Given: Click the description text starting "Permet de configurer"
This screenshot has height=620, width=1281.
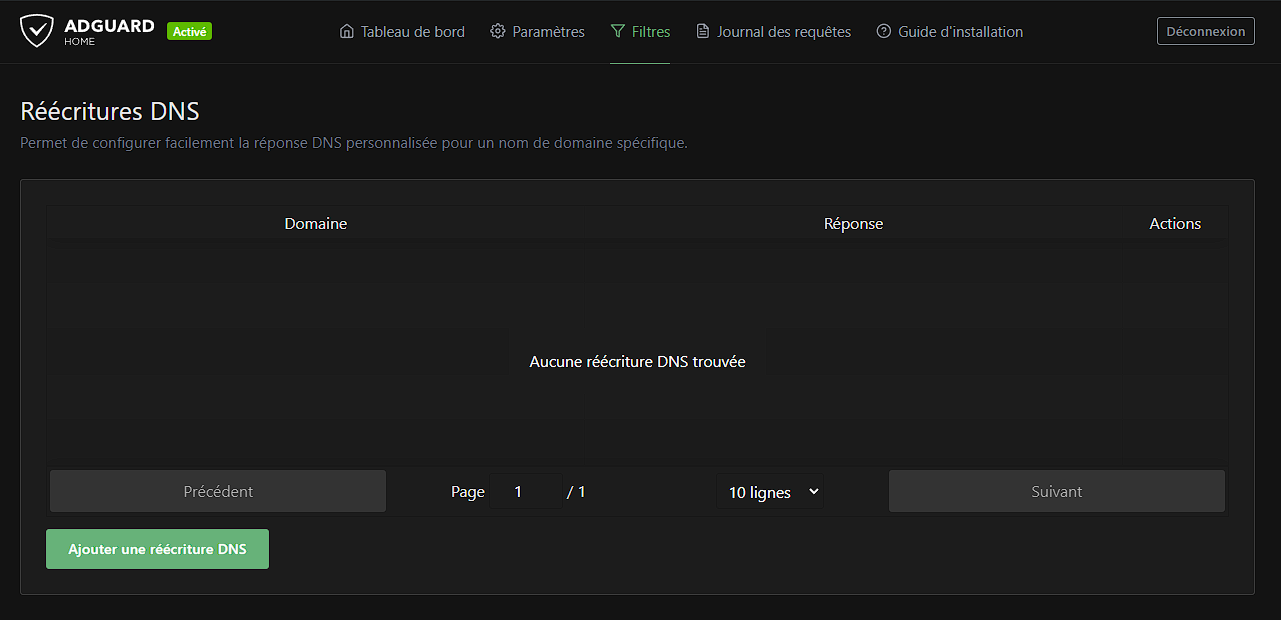Looking at the screenshot, I should pos(354,143).
